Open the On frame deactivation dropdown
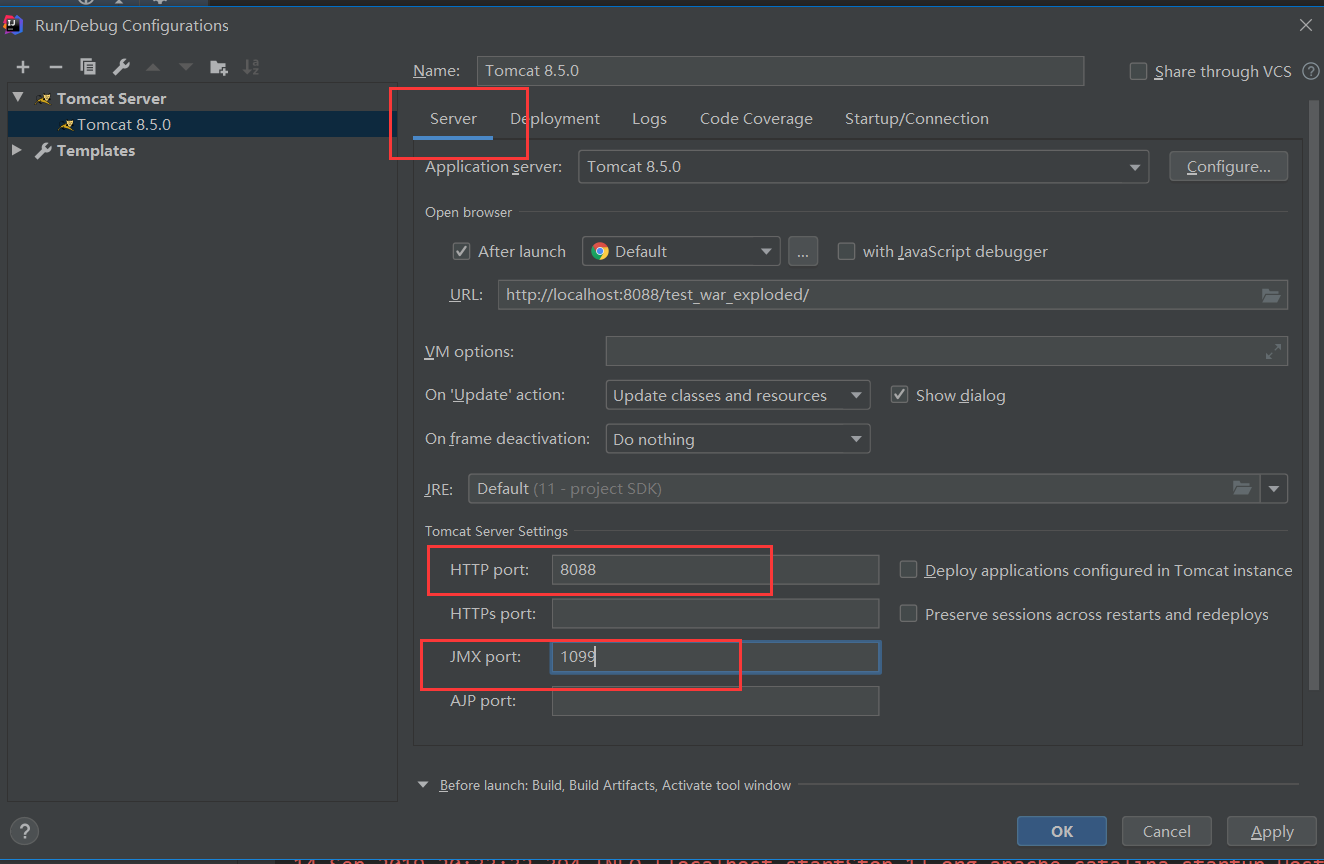Viewport: 1324px width, 864px height. 856,438
